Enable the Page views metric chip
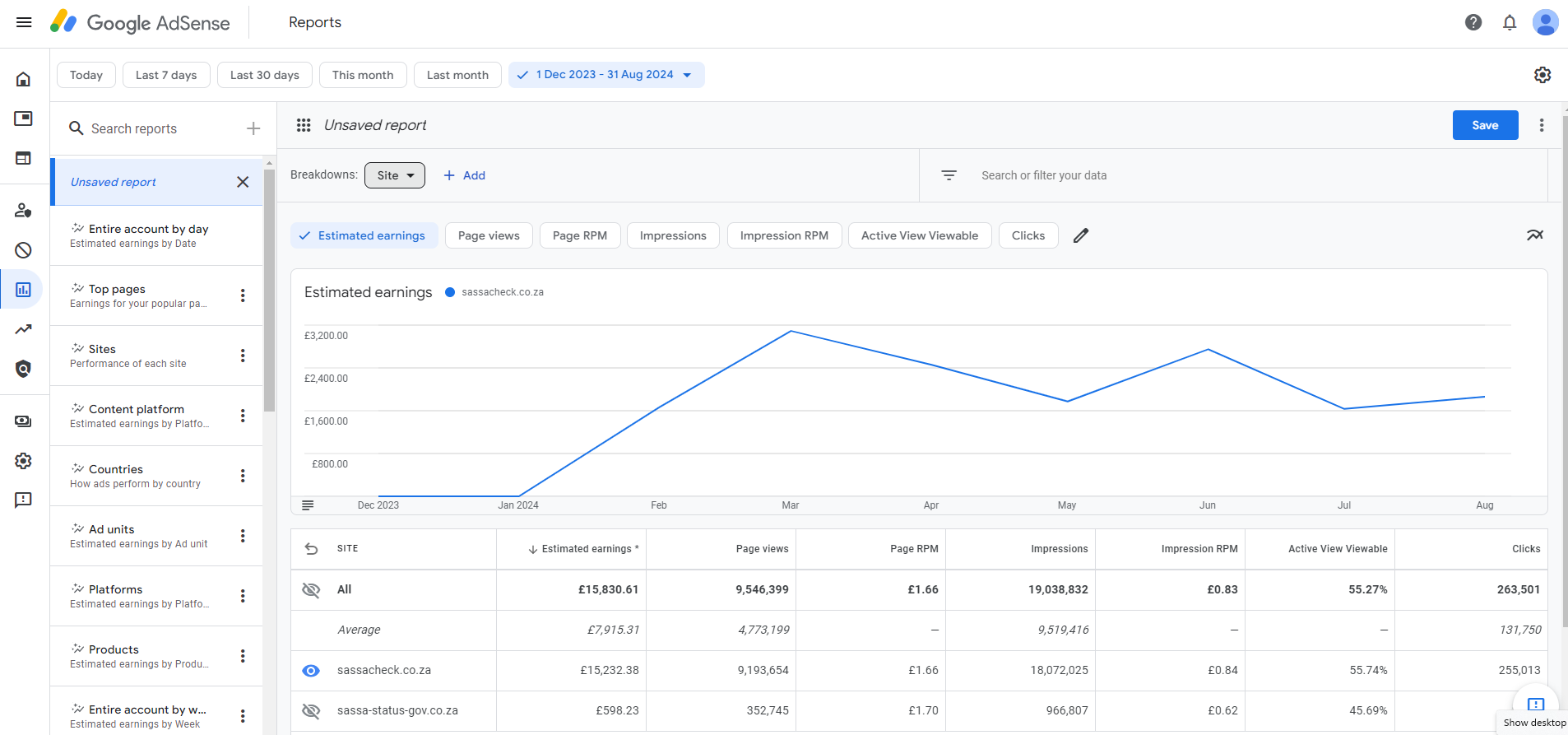The image size is (1568, 735). click(x=489, y=235)
